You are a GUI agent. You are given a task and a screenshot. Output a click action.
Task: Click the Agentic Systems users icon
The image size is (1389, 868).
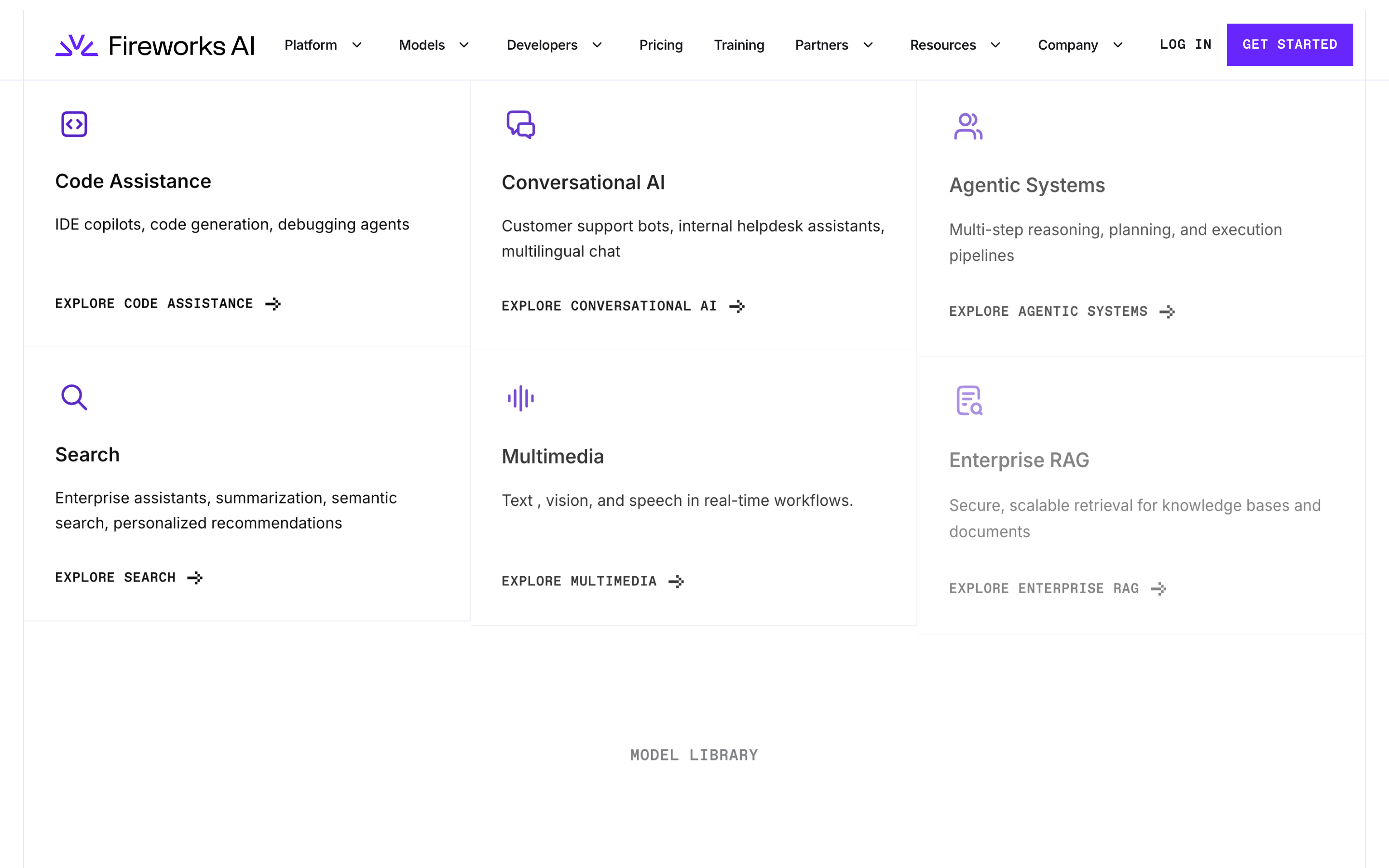(968, 126)
